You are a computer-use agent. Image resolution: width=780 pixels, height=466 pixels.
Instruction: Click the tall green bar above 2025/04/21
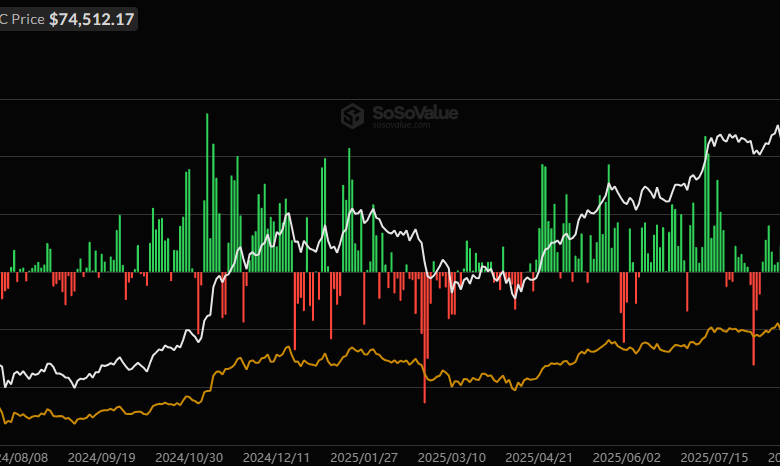(541, 215)
